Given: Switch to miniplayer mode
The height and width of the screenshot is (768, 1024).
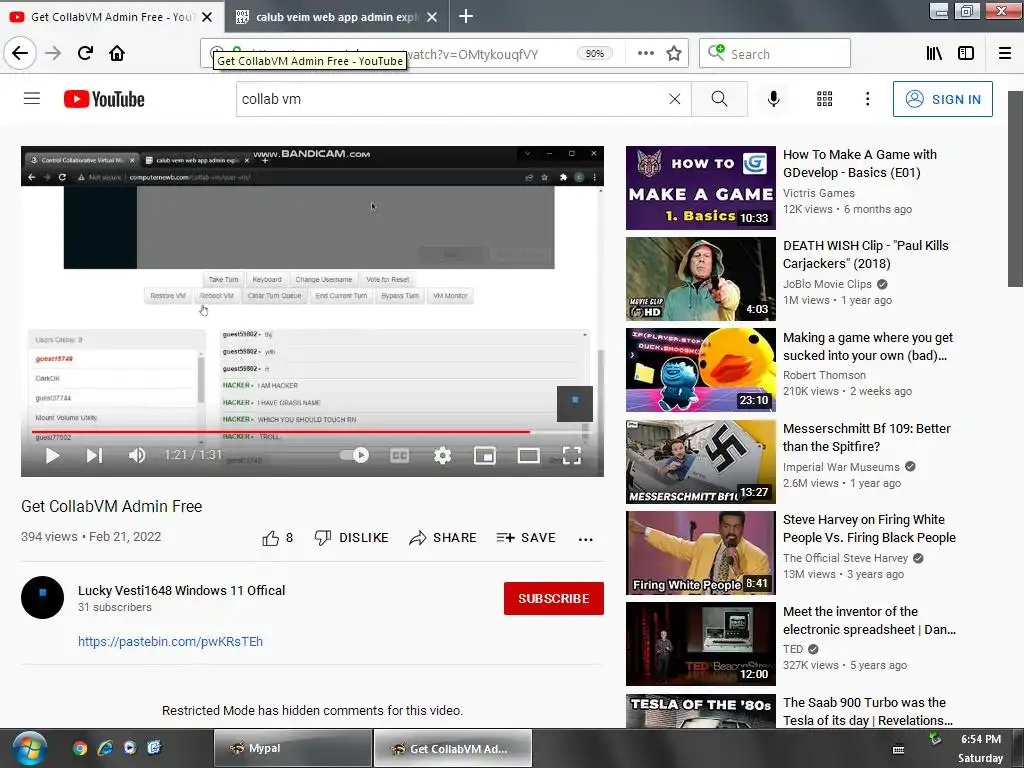Looking at the screenshot, I should [x=485, y=455].
